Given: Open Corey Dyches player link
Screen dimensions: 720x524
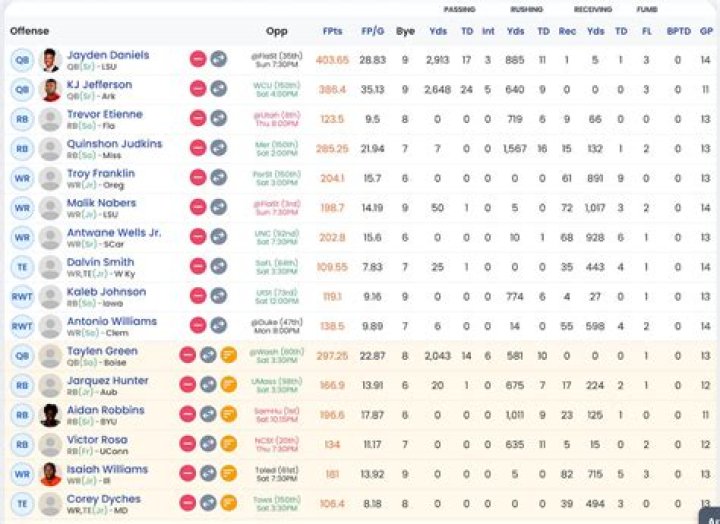Looking at the screenshot, I should [103, 499].
